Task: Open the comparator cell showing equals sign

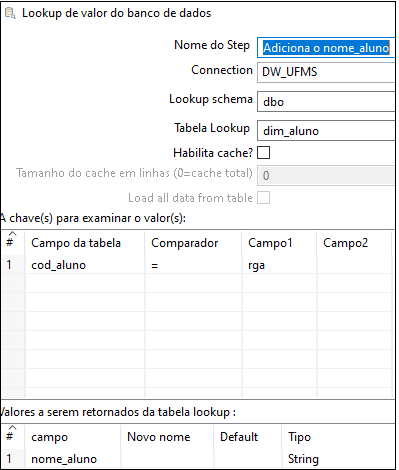Action: click(193, 265)
